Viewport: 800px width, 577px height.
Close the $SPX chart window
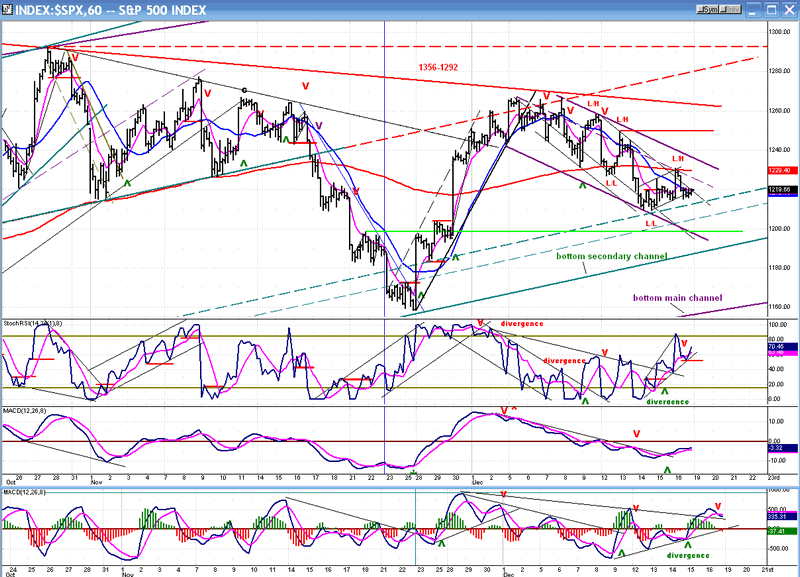(x=788, y=10)
